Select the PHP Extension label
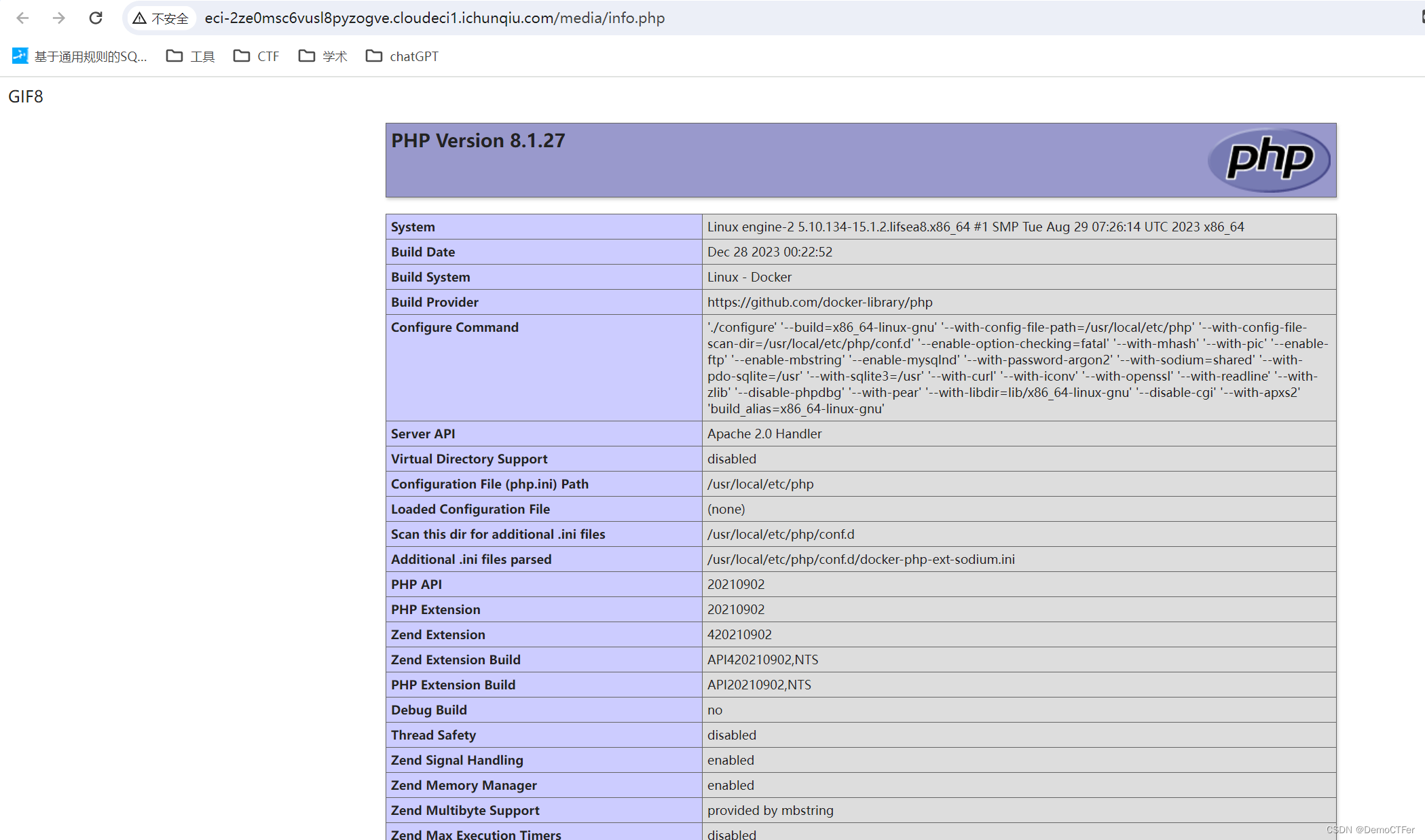1425x840 pixels. pyautogui.click(x=436, y=609)
